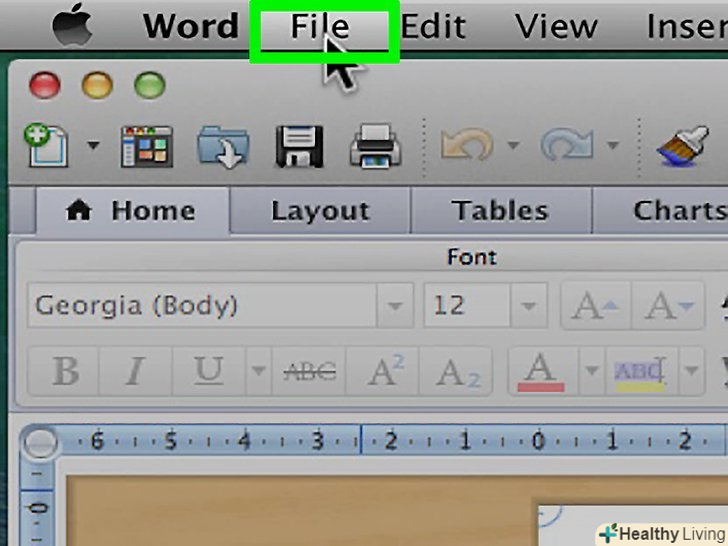
Task: Switch to the Layout tab
Action: tap(320, 211)
